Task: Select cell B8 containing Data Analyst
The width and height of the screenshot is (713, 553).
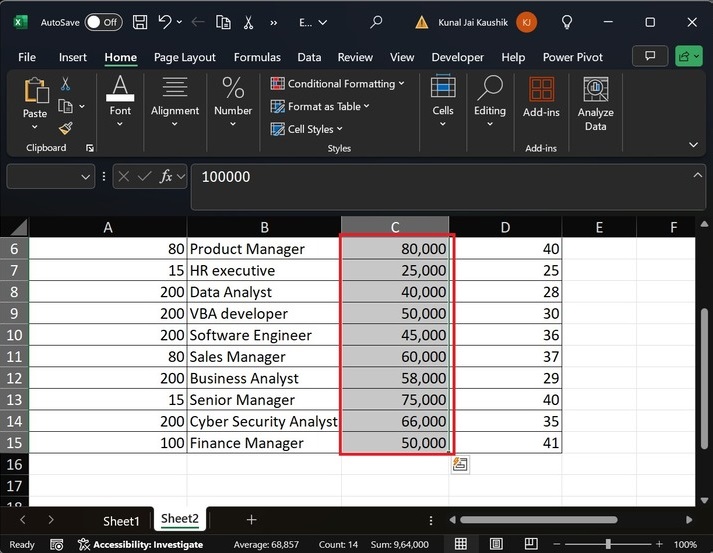Action: (x=264, y=292)
